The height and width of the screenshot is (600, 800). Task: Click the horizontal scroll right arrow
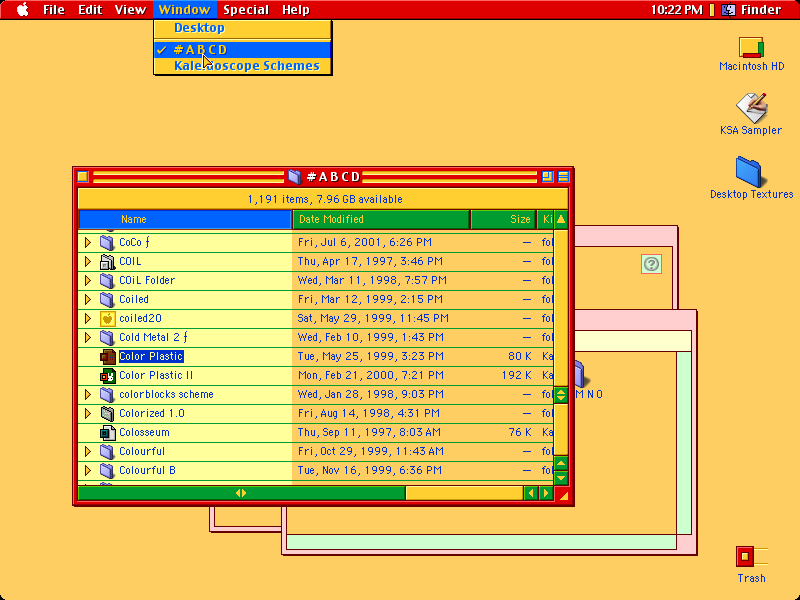point(546,493)
